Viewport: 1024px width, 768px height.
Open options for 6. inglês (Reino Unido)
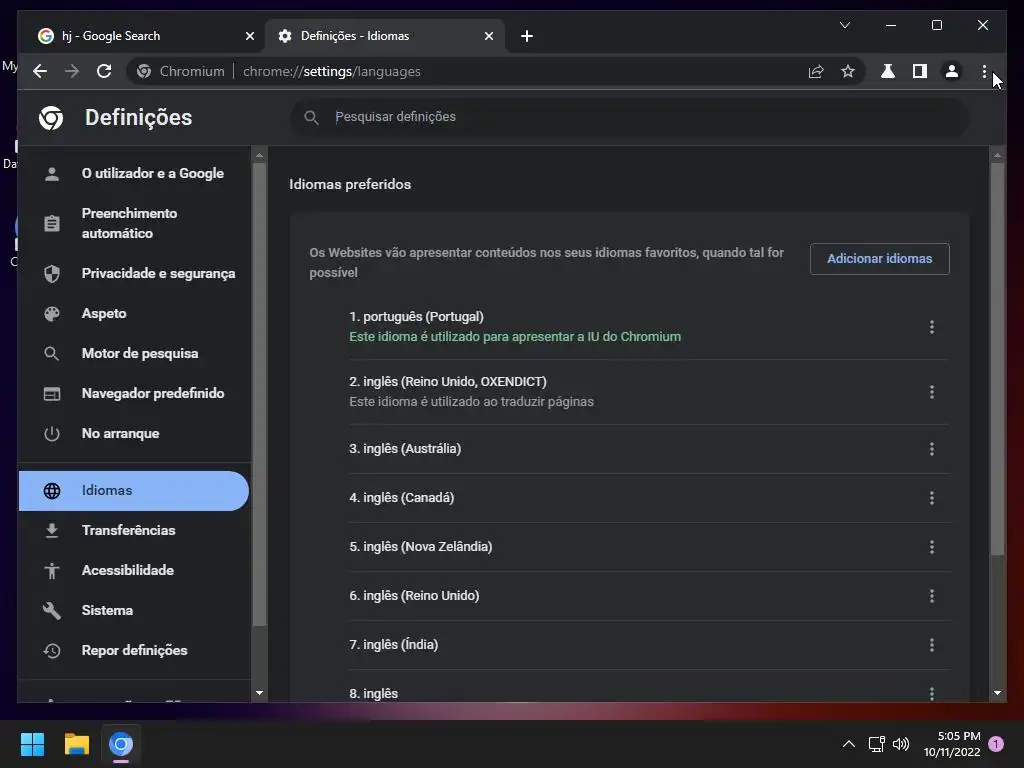[932, 596]
